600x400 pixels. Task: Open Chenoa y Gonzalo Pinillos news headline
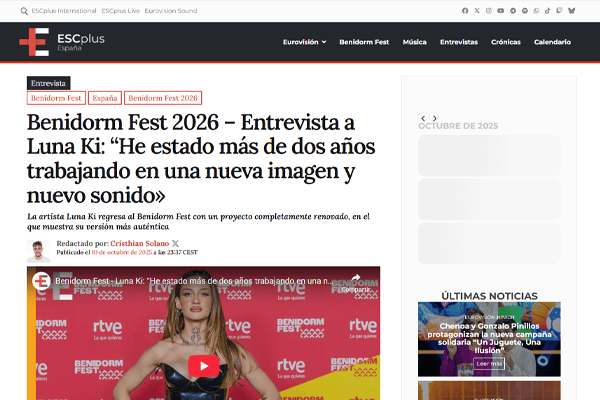point(489,338)
